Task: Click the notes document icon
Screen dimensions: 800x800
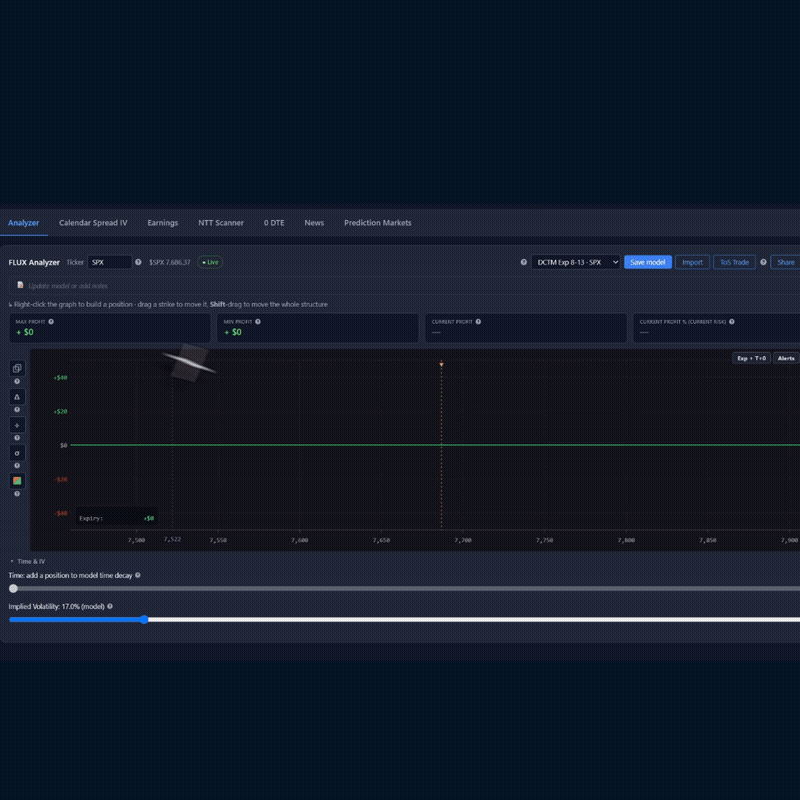Action: pyautogui.click(x=20, y=285)
